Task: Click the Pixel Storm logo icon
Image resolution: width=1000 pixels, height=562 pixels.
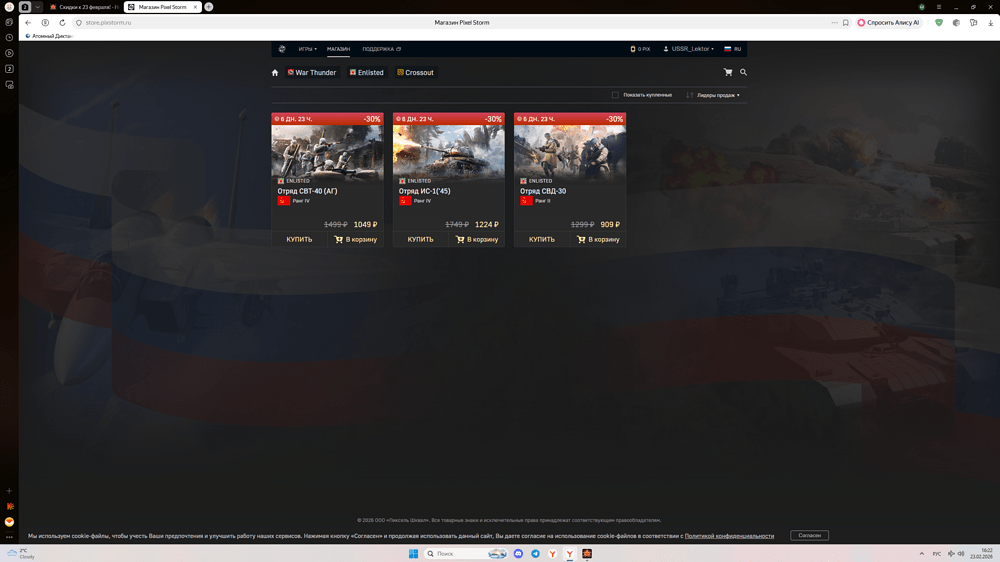Action: point(282,49)
